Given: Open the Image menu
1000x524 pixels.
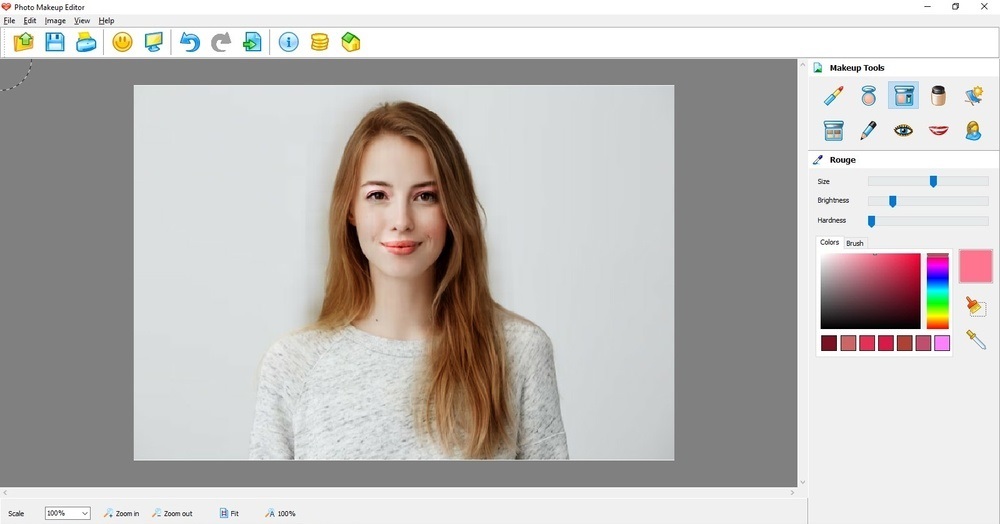Looking at the screenshot, I should (55, 20).
